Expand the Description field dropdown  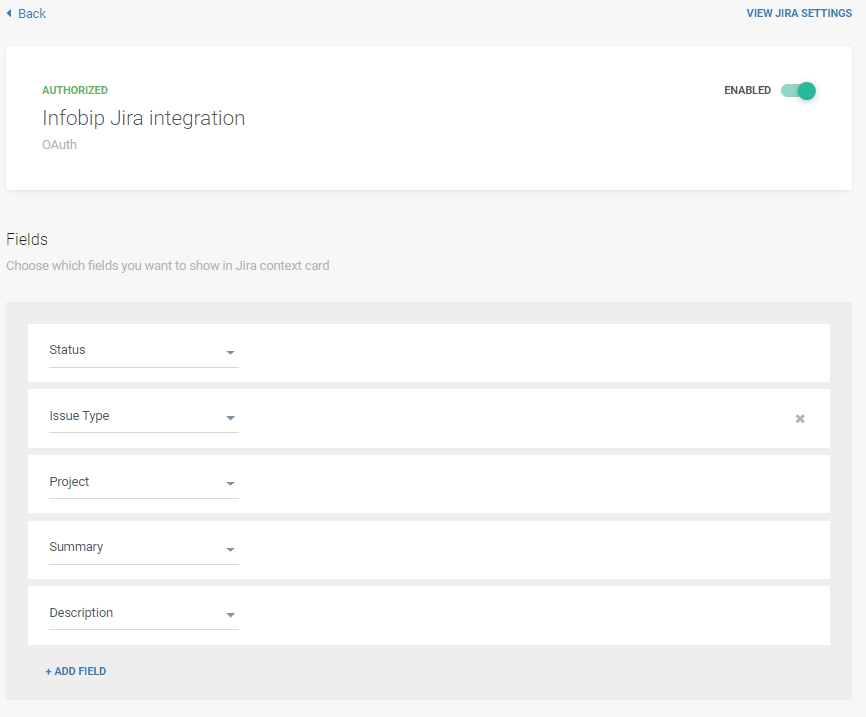143,613
